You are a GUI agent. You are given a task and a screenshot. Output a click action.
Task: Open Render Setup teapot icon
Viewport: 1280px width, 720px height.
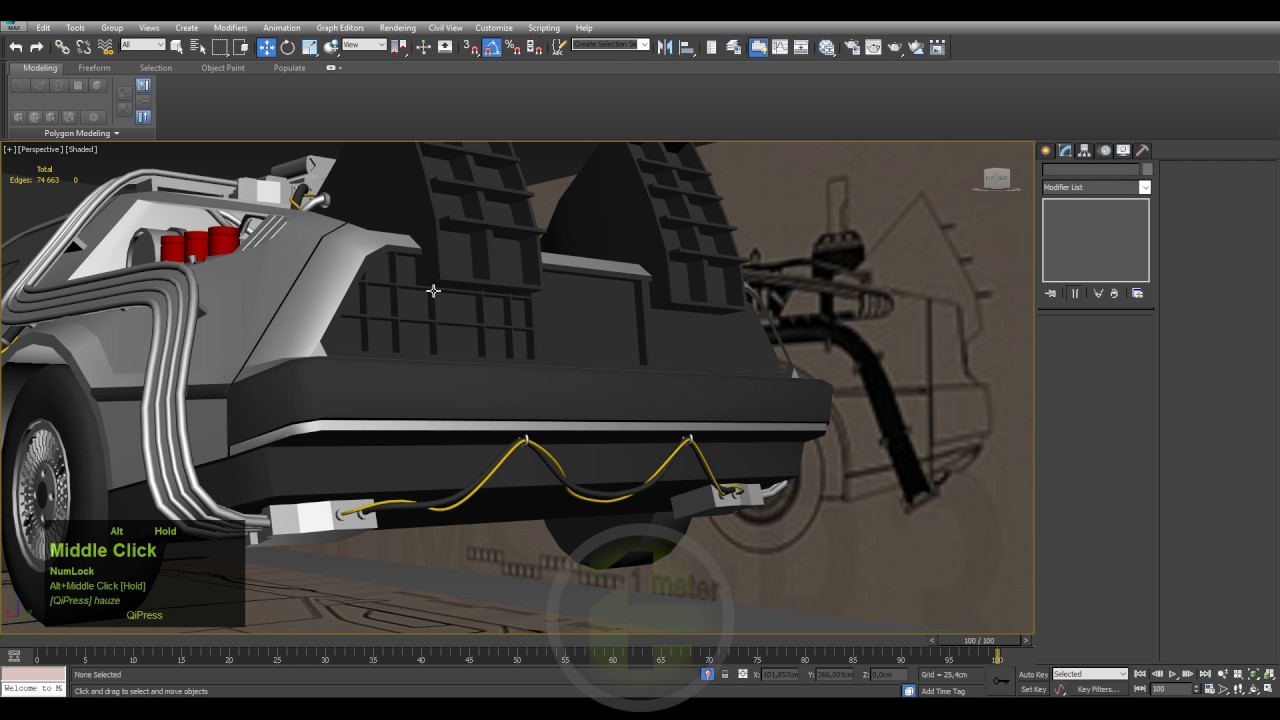852,47
